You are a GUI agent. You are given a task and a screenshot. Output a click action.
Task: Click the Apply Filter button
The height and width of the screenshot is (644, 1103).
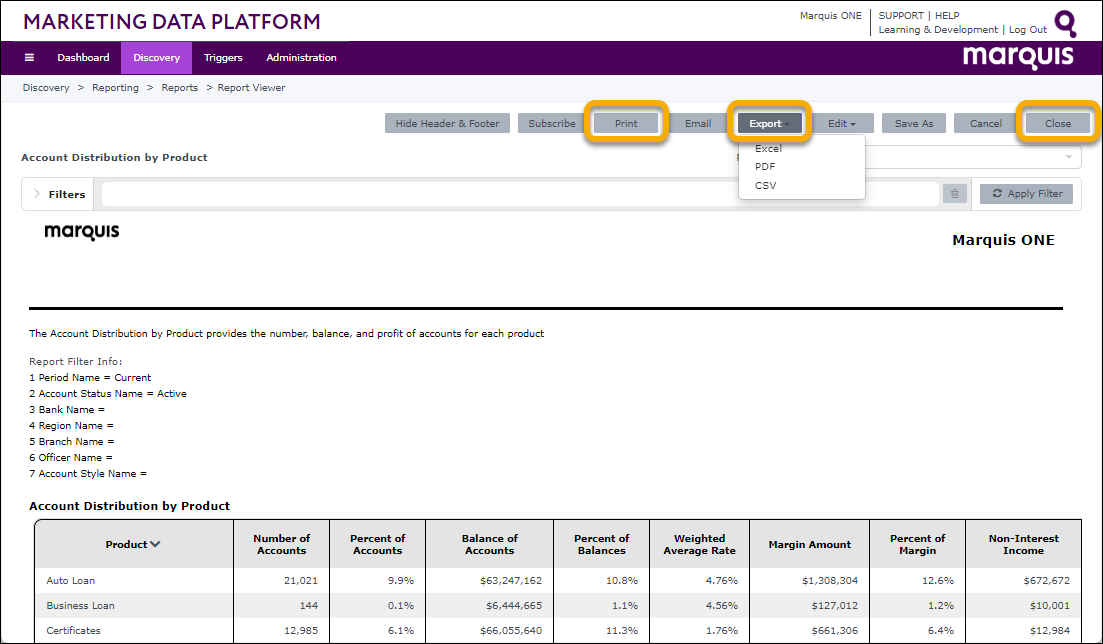click(x=1026, y=194)
